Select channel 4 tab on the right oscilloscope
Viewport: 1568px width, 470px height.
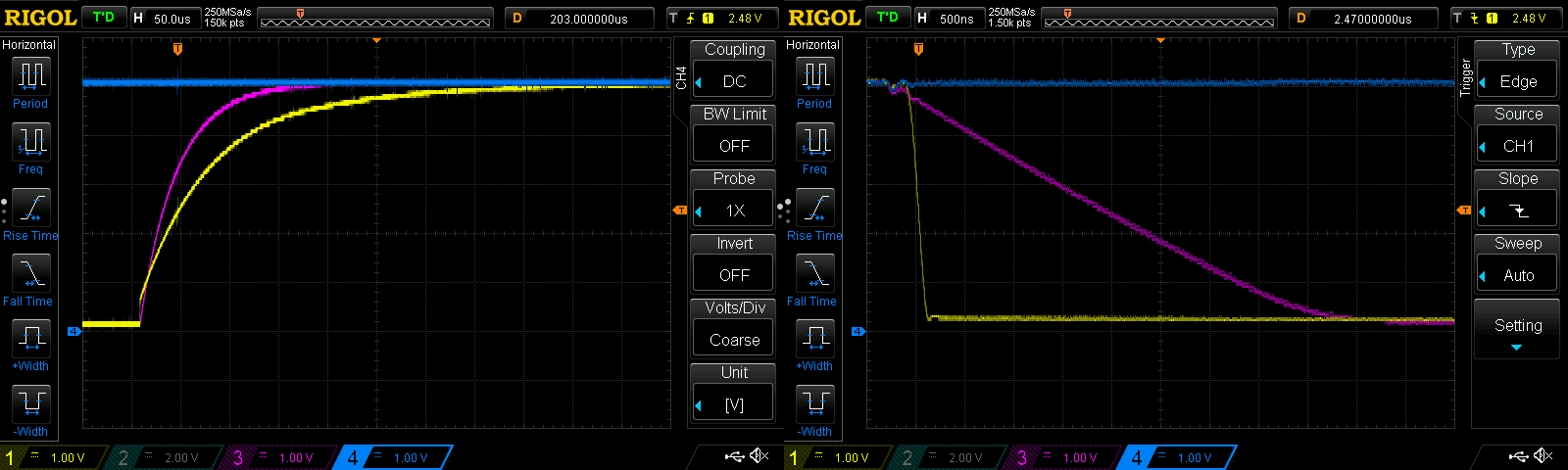pos(1176,457)
